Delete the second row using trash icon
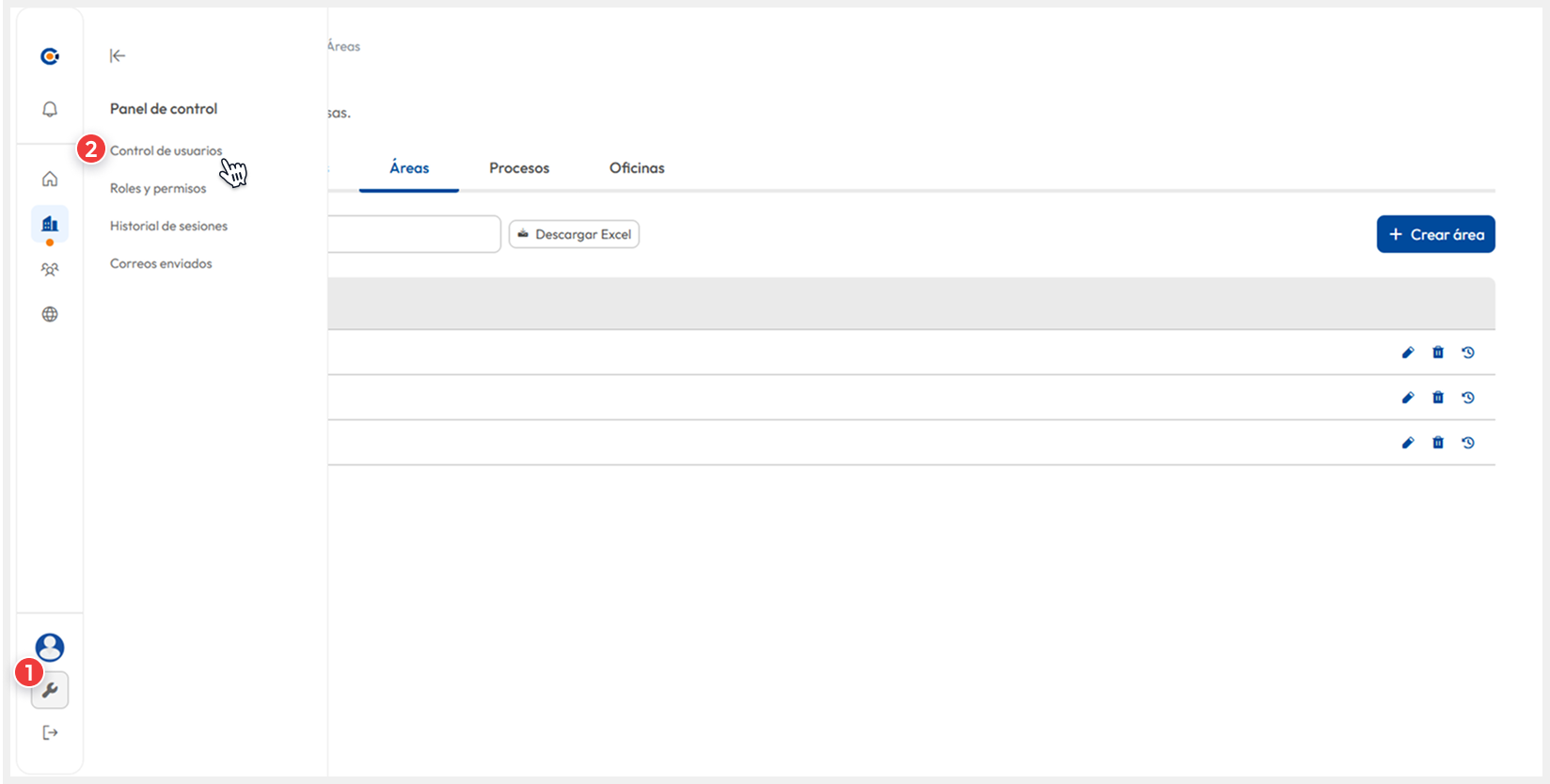This screenshot has width=1550, height=784. pos(1438,398)
